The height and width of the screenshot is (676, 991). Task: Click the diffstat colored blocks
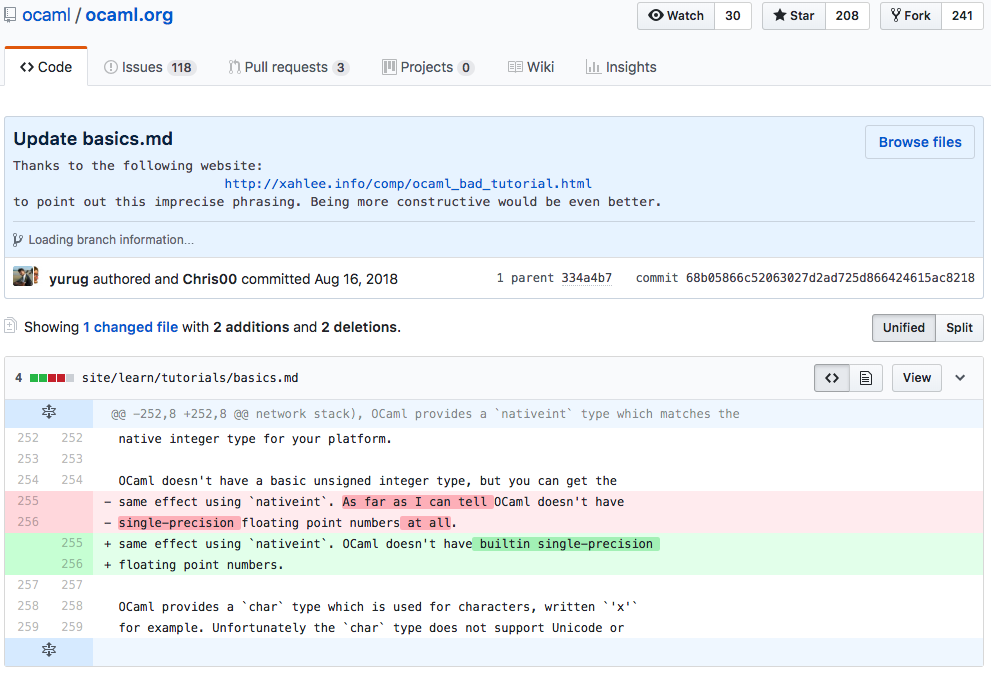tap(52, 378)
